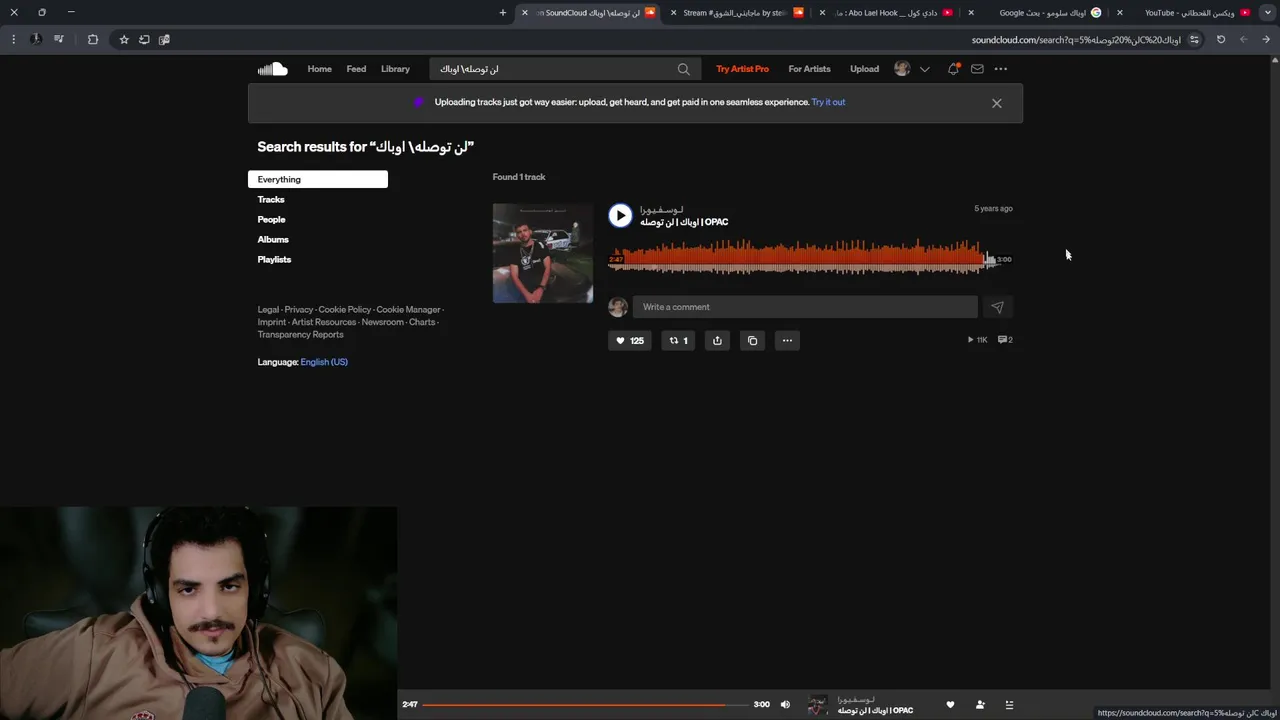Open the Charts link

422,322
